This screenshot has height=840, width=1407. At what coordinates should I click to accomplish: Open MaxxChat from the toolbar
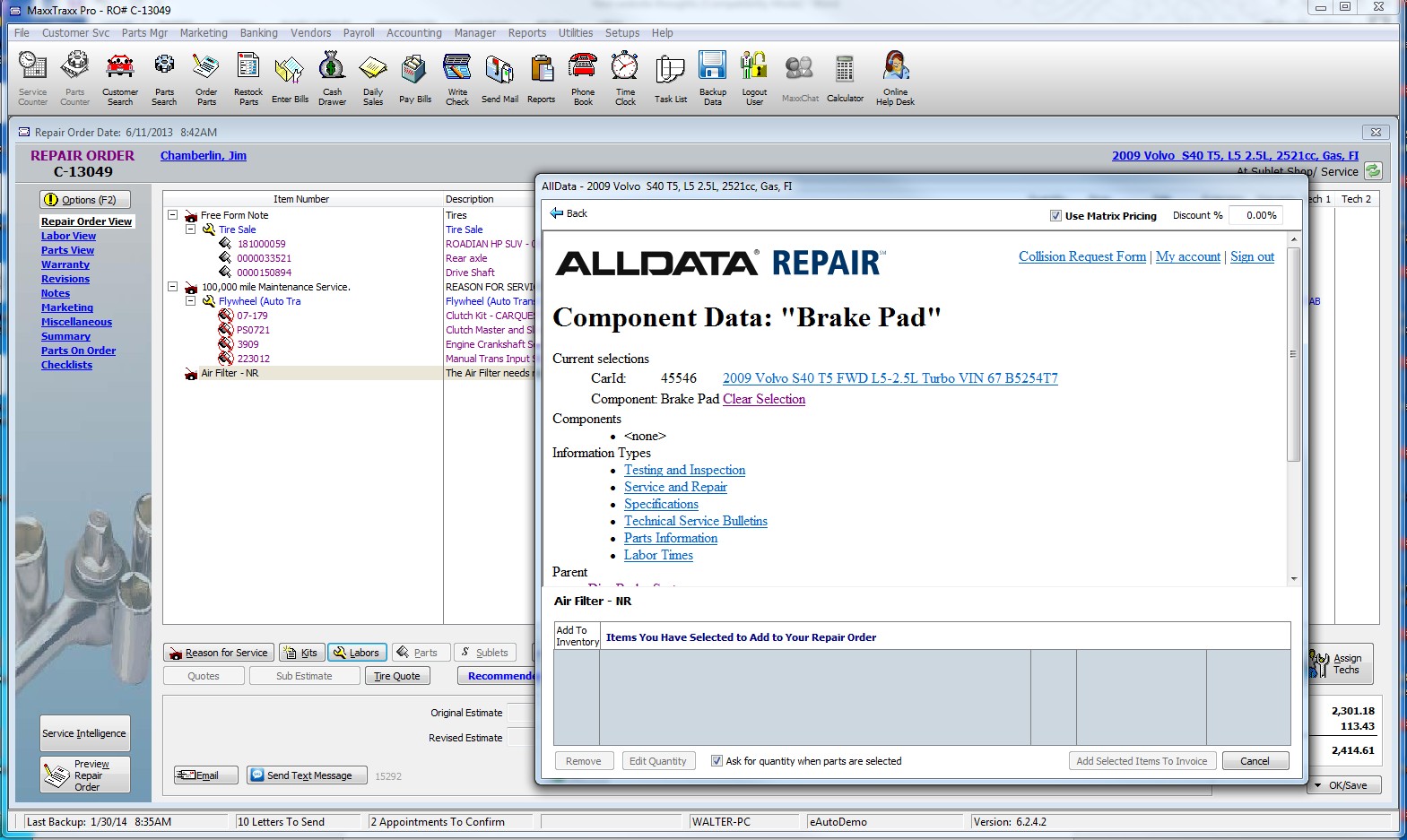[x=800, y=79]
